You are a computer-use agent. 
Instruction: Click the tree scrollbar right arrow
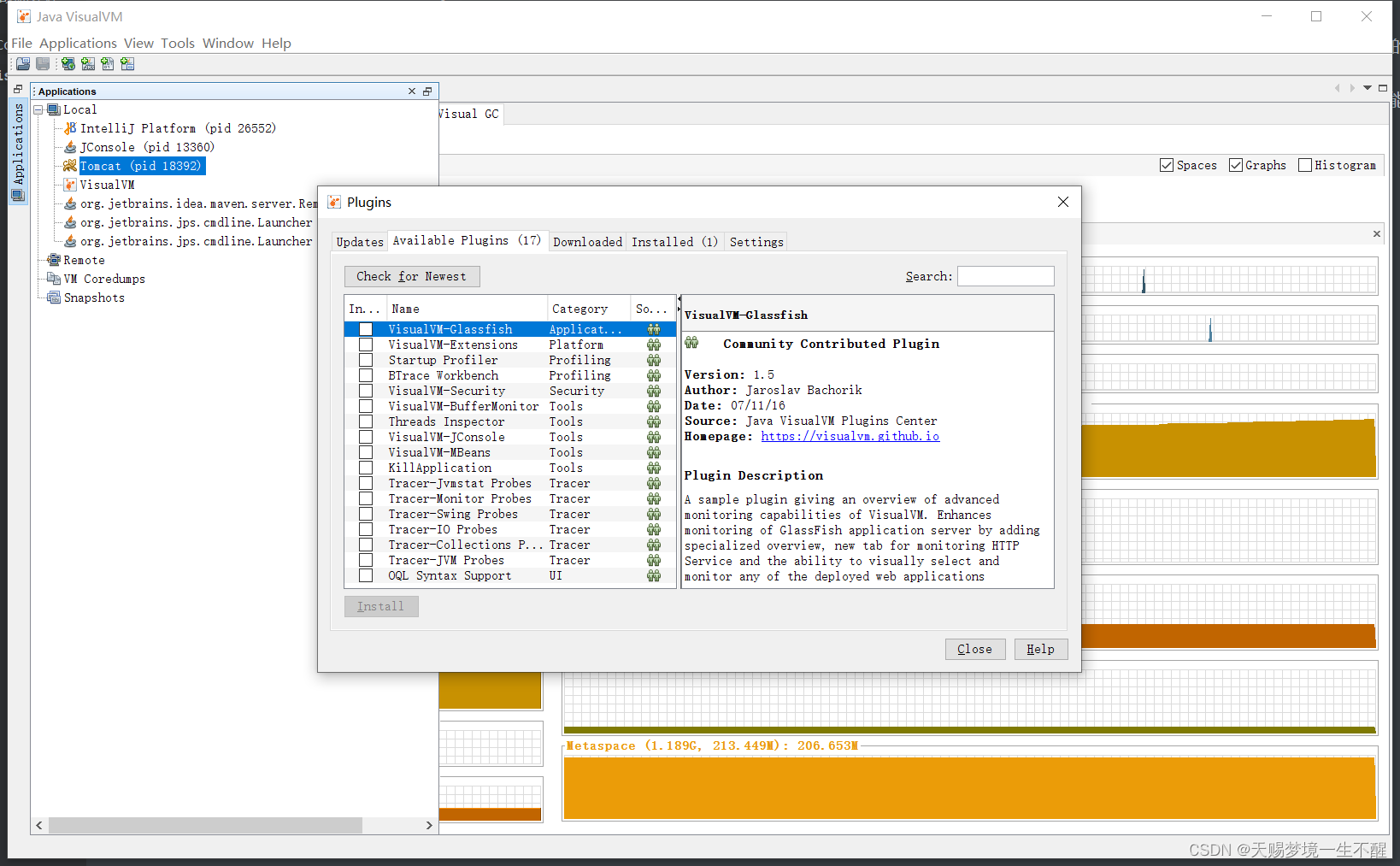pos(429,825)
